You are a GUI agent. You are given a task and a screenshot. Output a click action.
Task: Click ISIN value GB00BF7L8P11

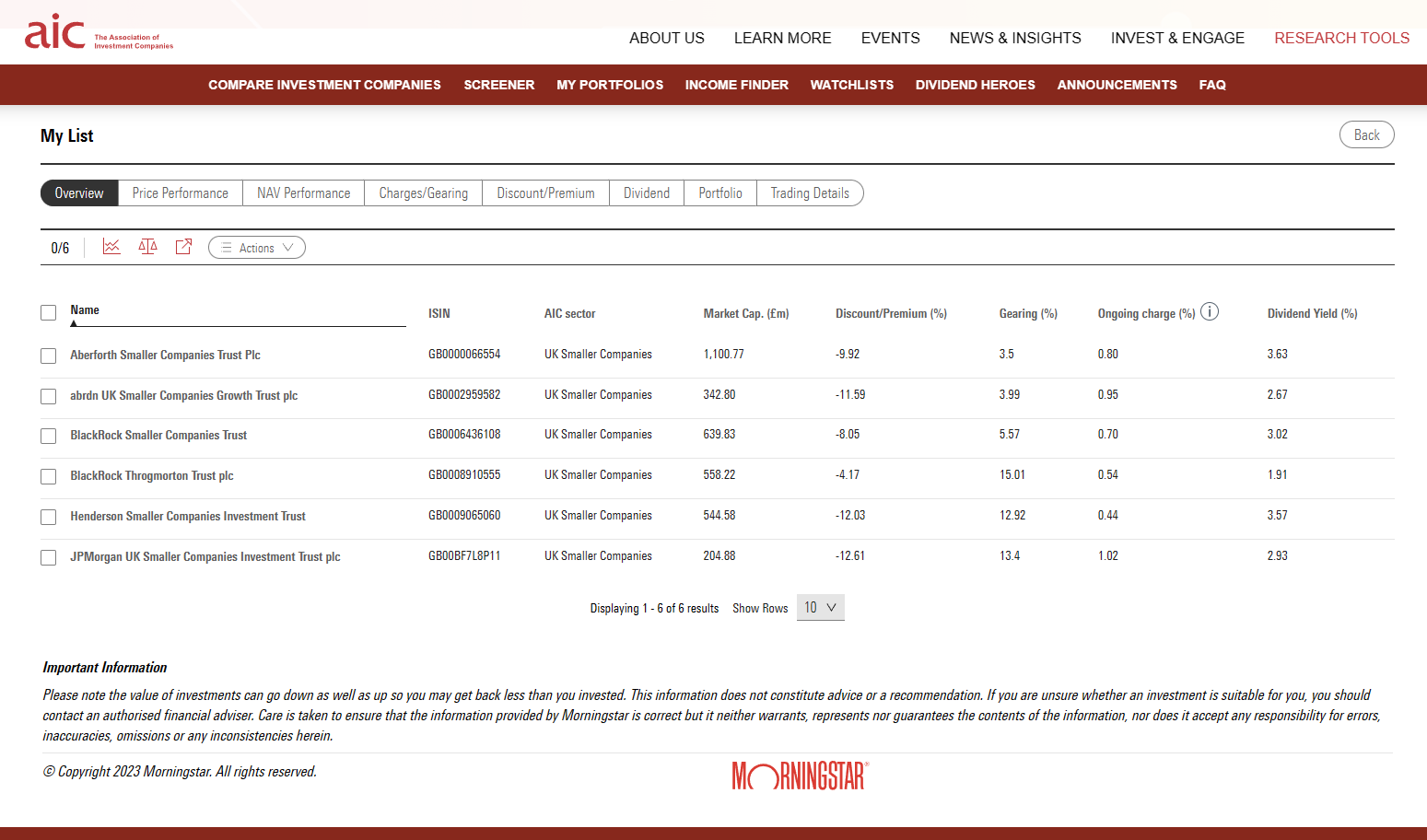(x=464, y=556)
